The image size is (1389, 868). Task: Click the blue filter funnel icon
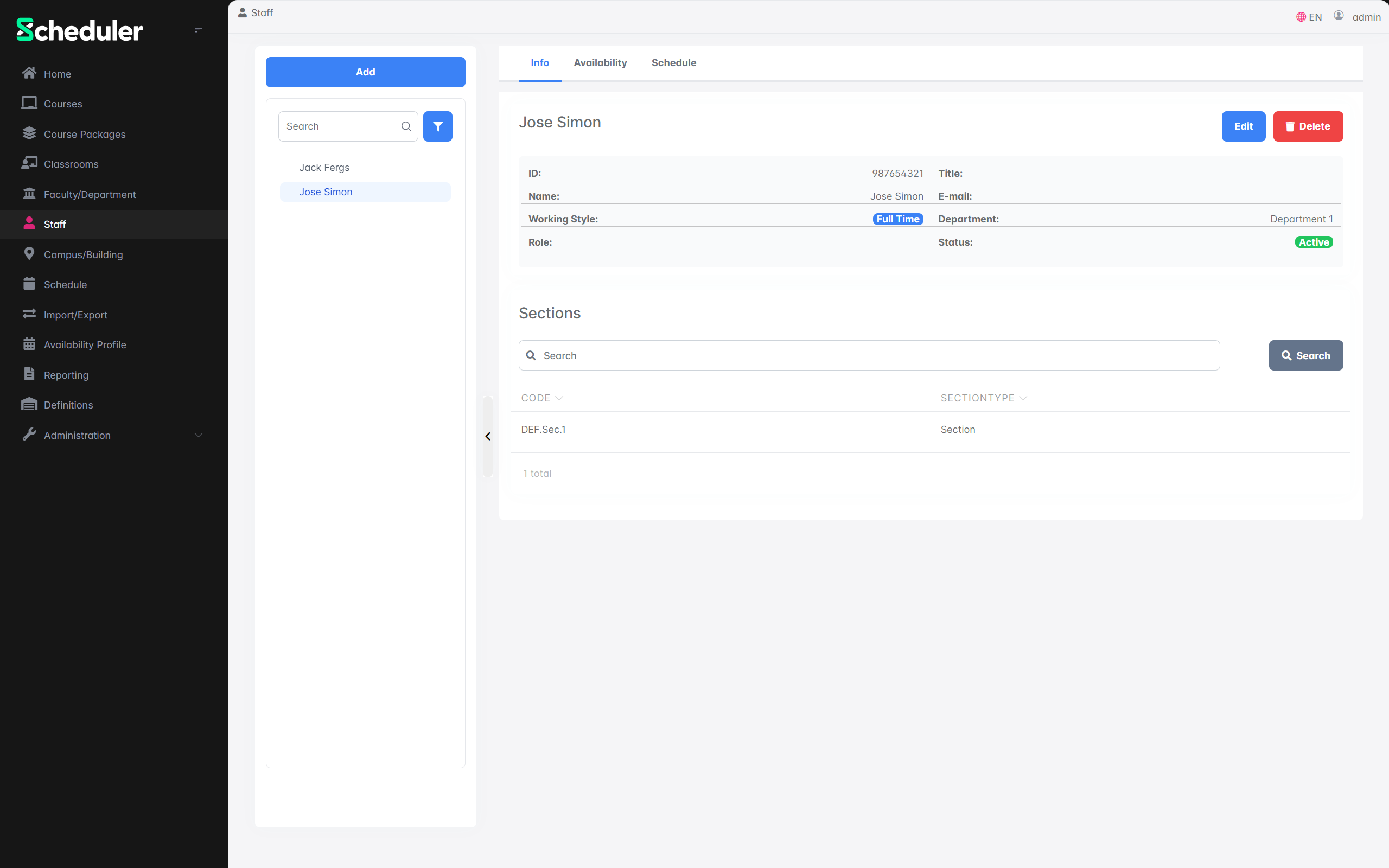click(437, 126)
